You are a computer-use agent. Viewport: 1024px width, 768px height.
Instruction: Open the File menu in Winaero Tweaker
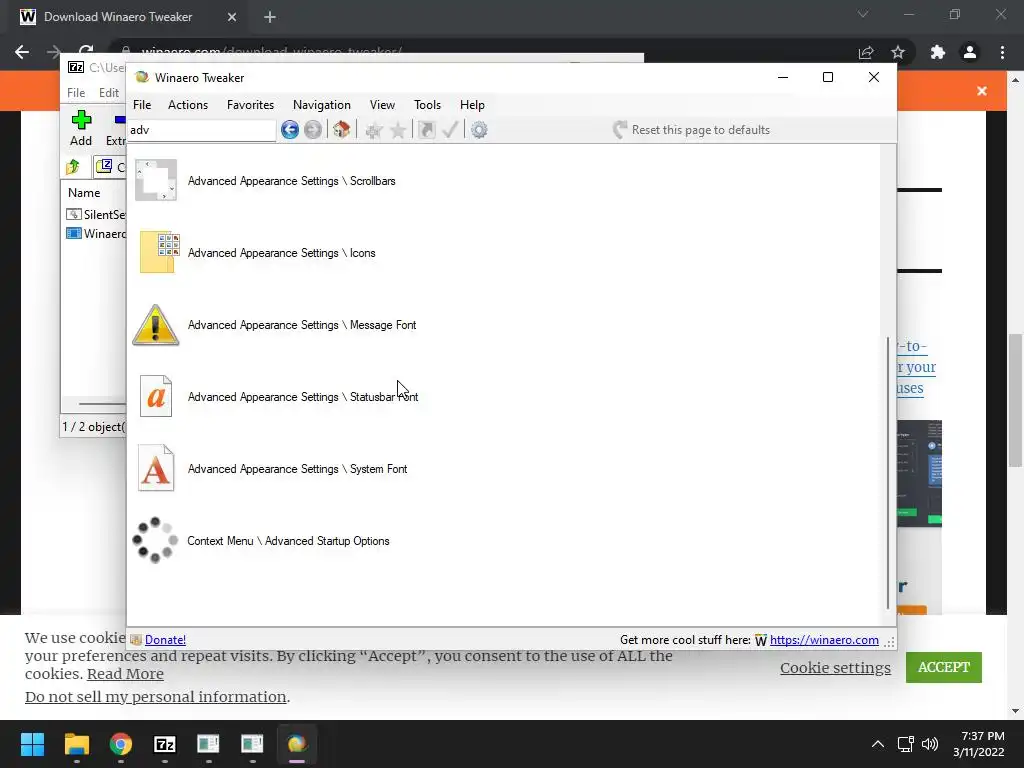point(142,104)
